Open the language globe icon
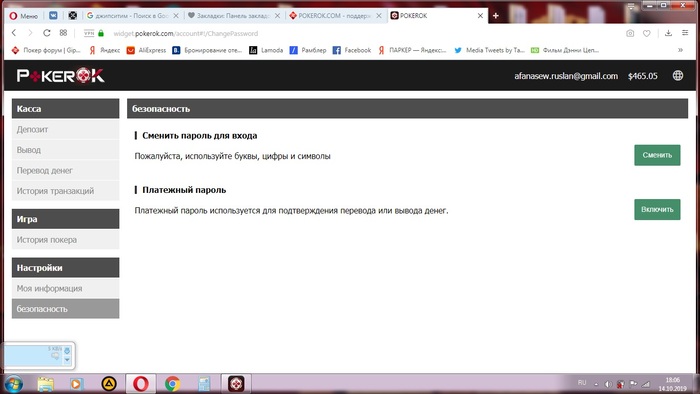This screenshot has height=394, width=700. point(678,75)
